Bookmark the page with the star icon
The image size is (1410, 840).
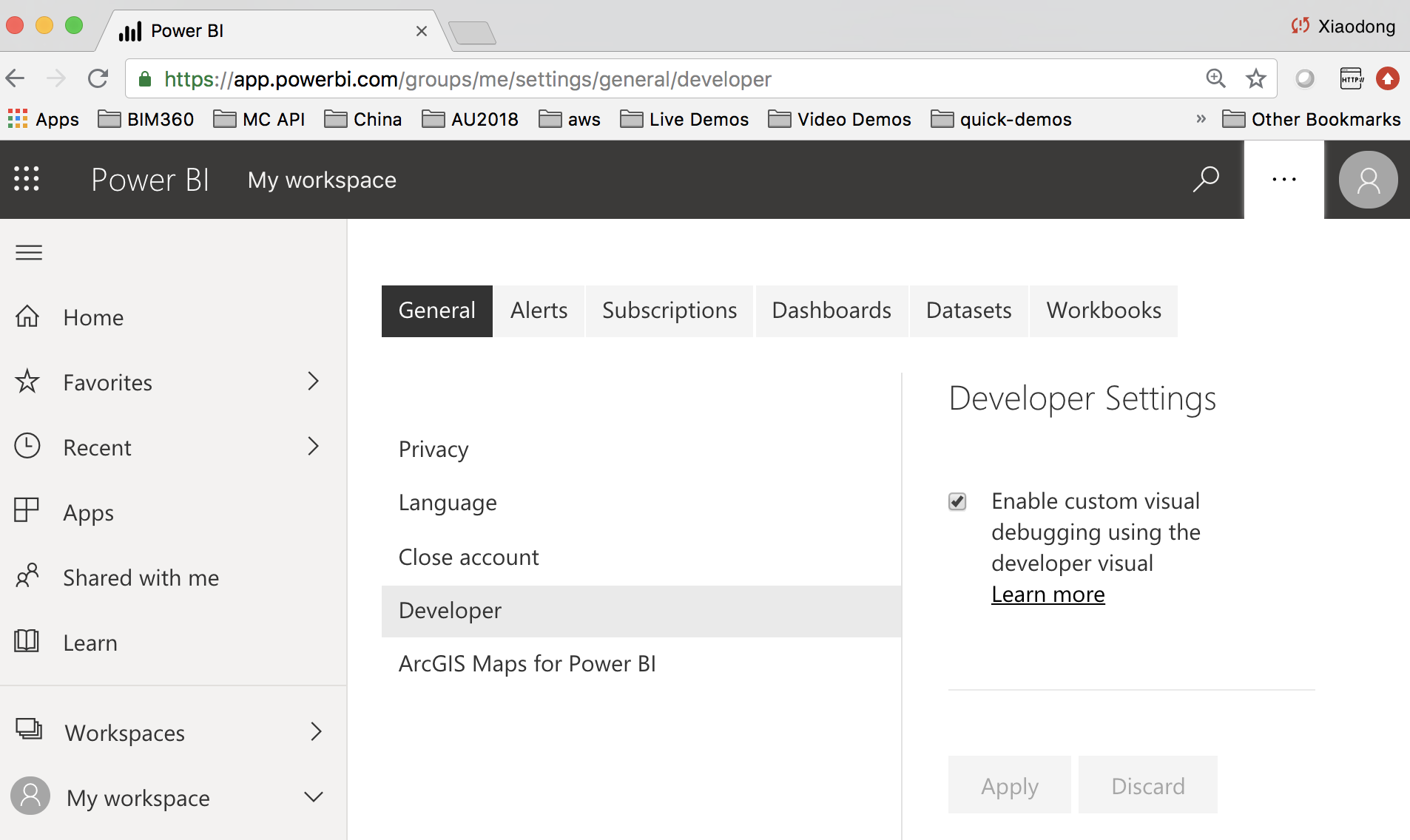pyautogui.click(x=1256, y=78)
